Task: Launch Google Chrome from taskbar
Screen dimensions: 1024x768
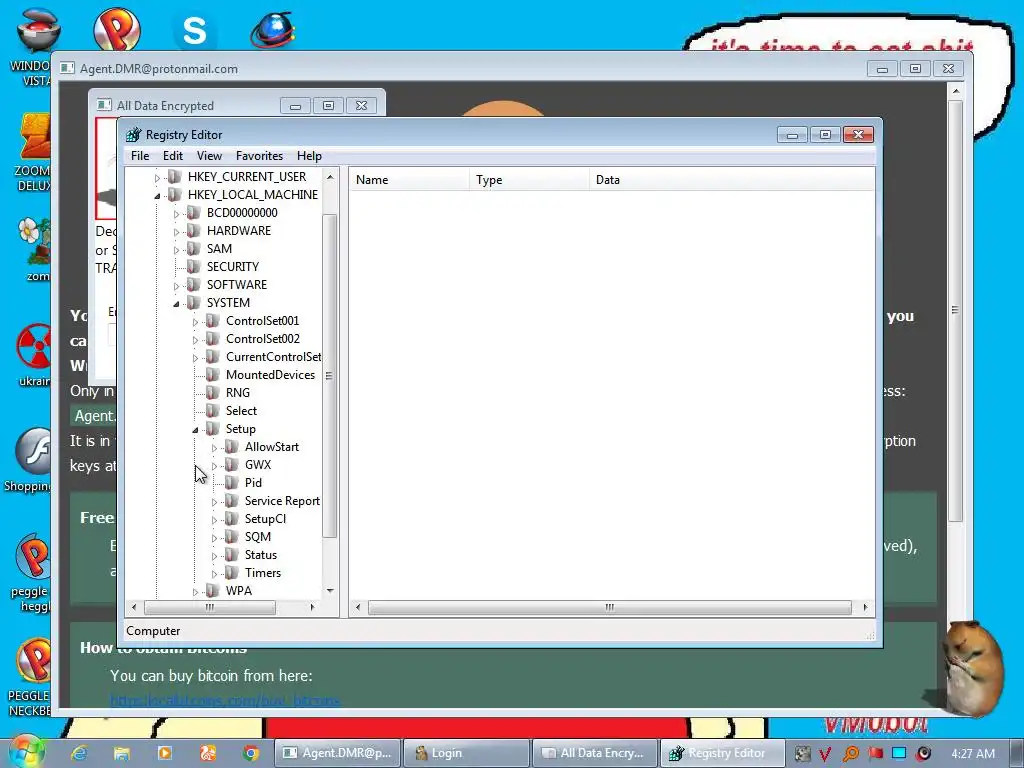Action: tap(251, 753)
